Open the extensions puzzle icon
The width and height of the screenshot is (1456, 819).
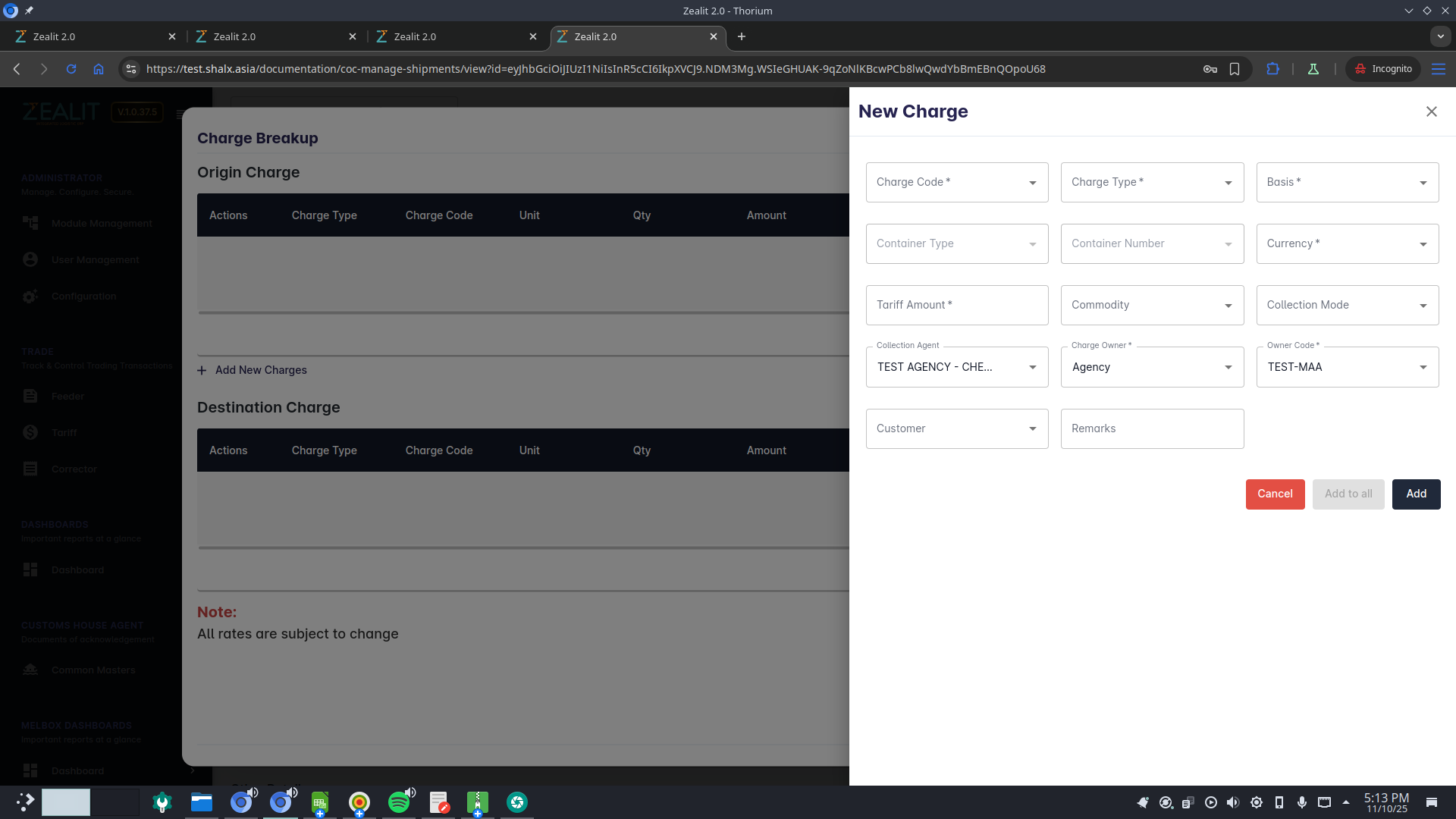[1272, 69]
